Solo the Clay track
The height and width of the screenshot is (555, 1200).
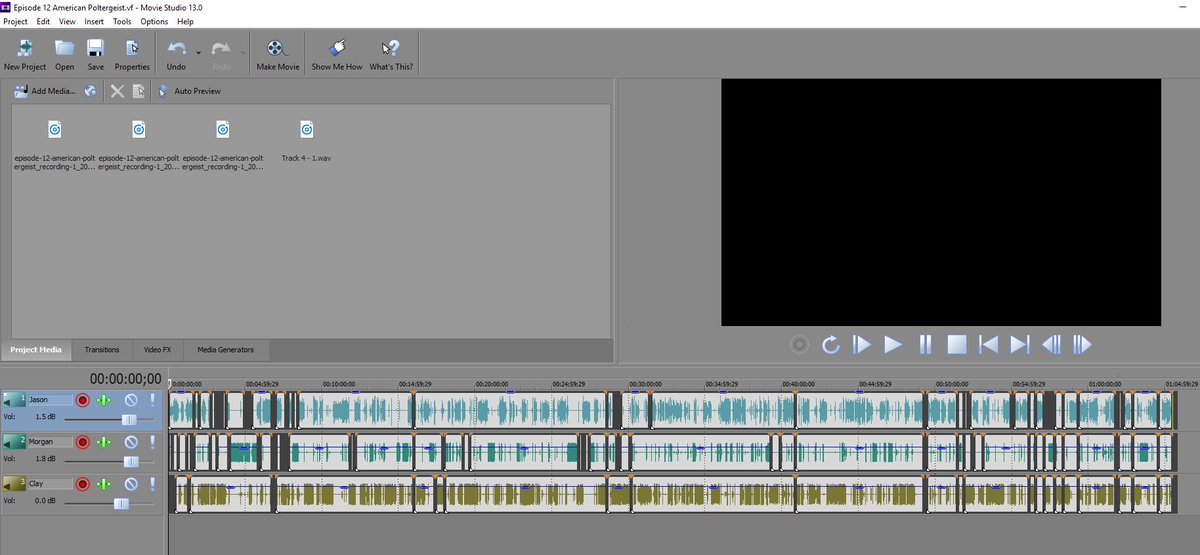153,484
